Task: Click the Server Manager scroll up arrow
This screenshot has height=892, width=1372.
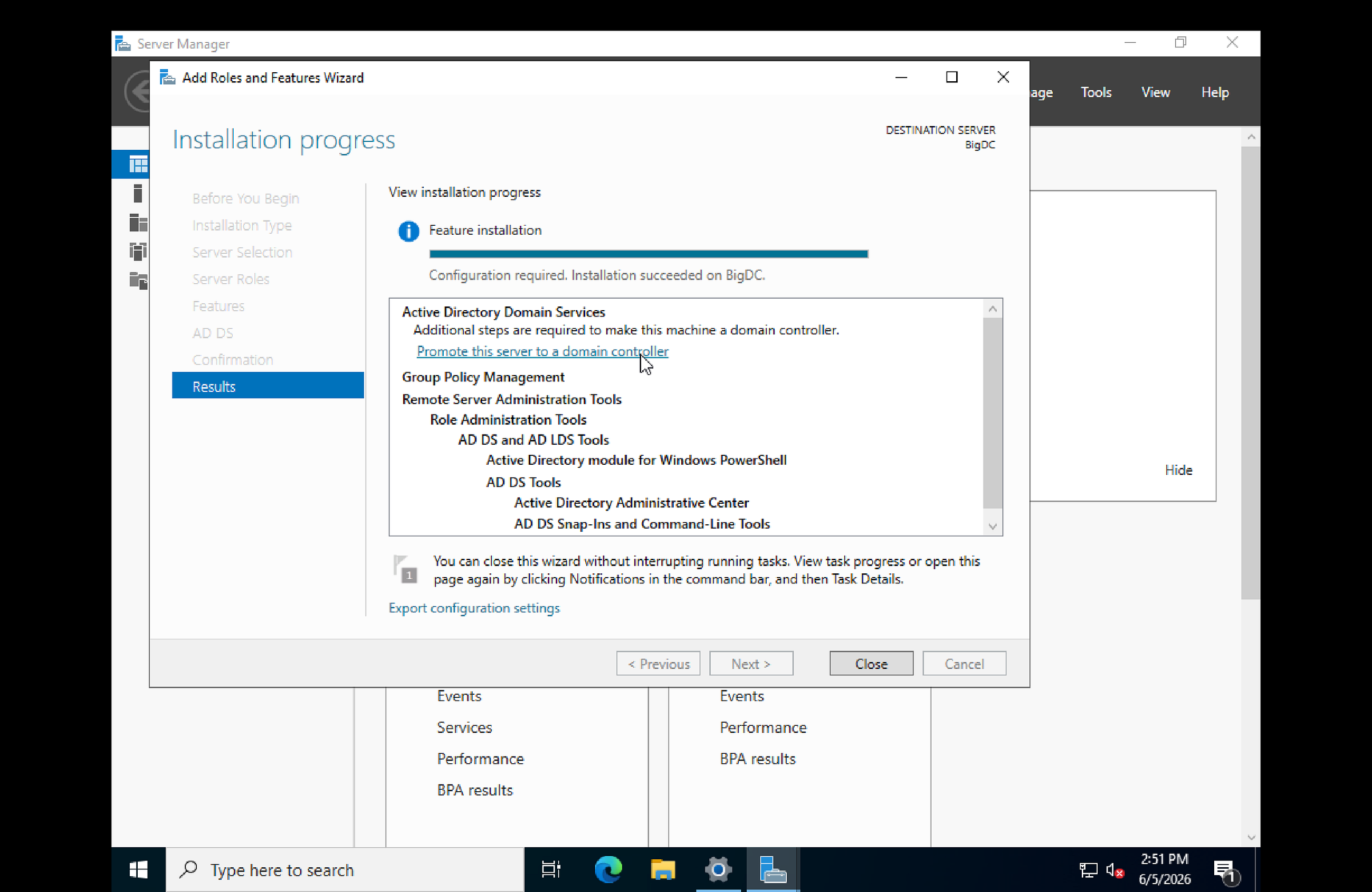Action: coord(1250,137)
